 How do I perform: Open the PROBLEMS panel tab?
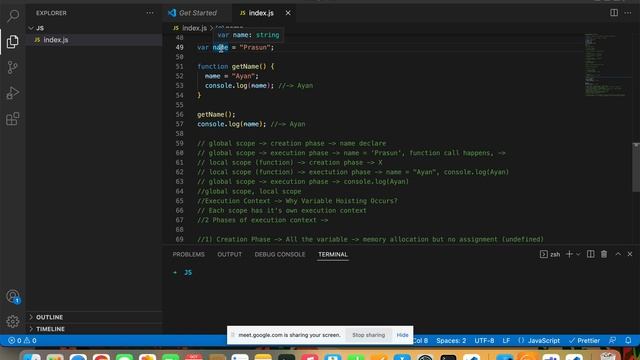[x=189, y=254]
